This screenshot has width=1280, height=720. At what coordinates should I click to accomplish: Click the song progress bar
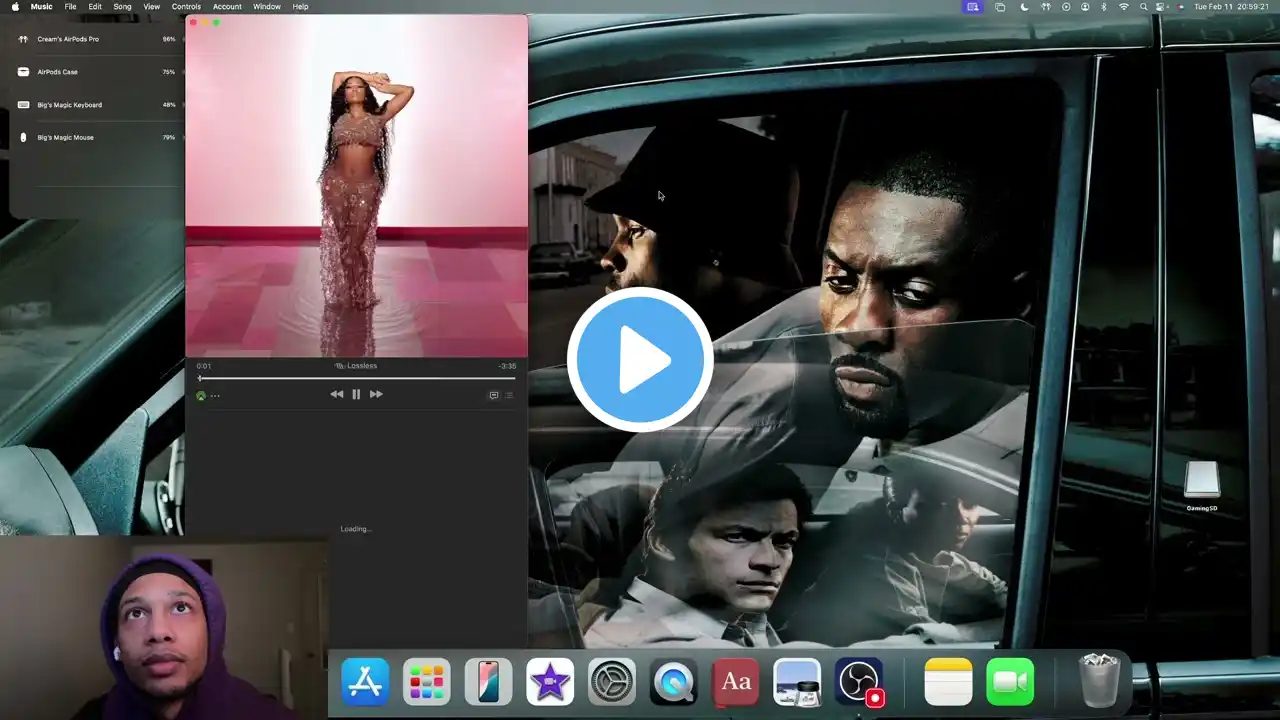(356, 378)
